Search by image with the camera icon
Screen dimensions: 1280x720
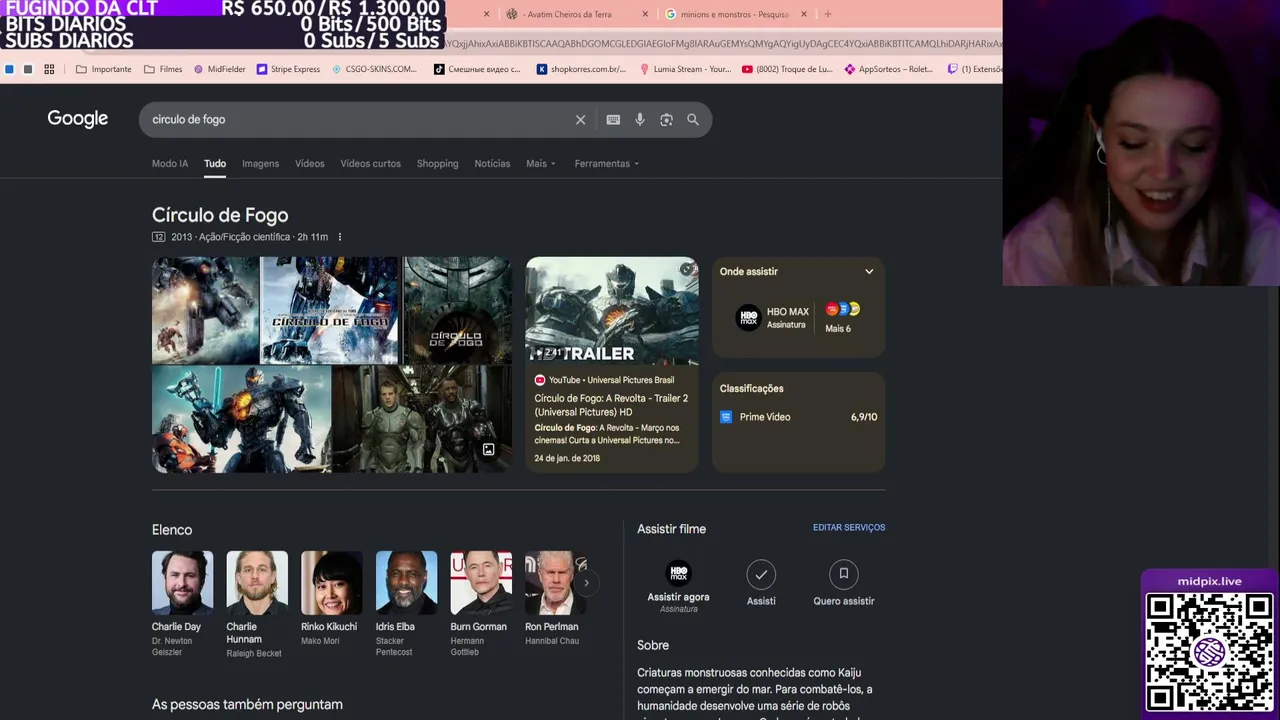point(666,120)
